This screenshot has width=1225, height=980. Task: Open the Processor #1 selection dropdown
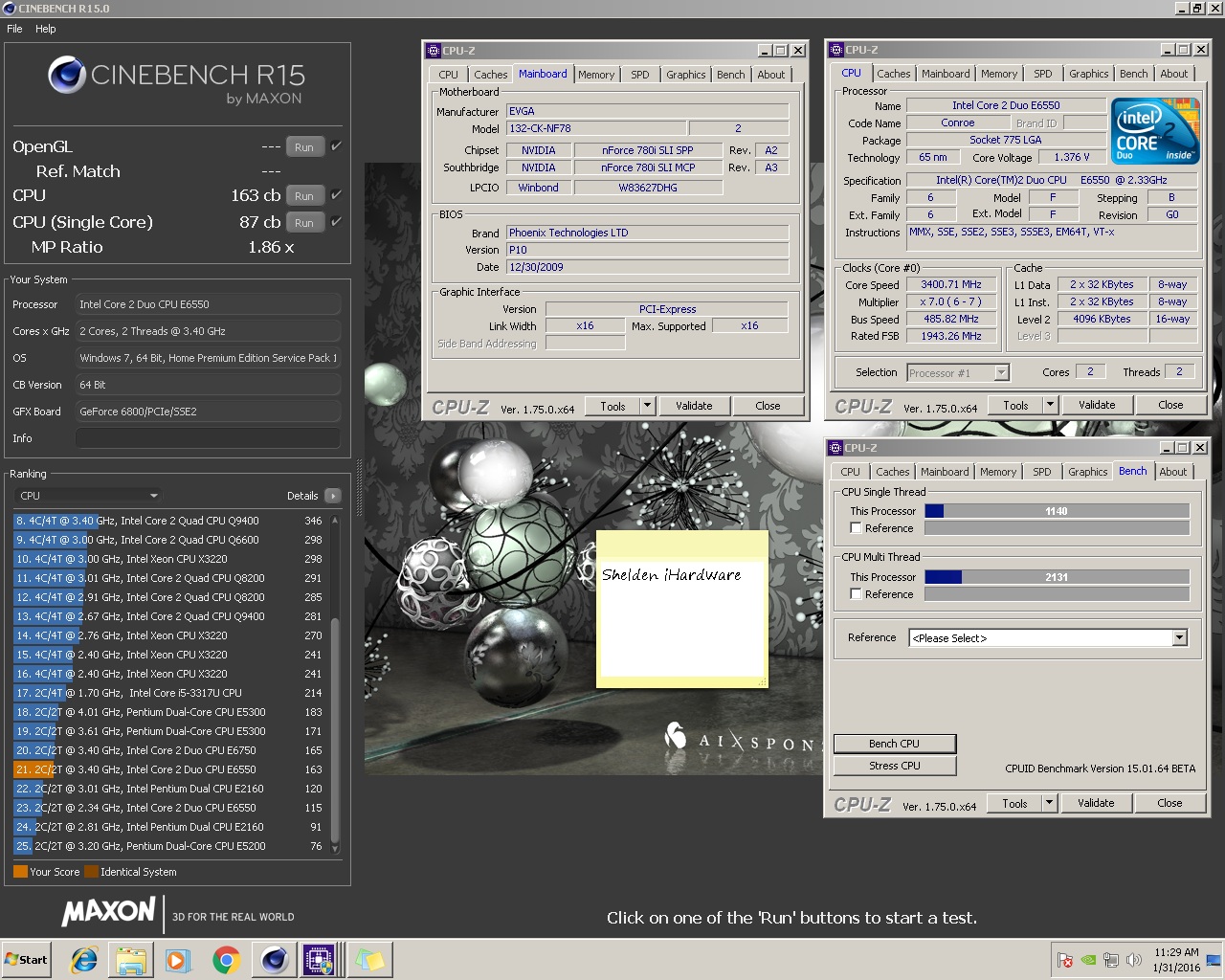pos(958,373)
